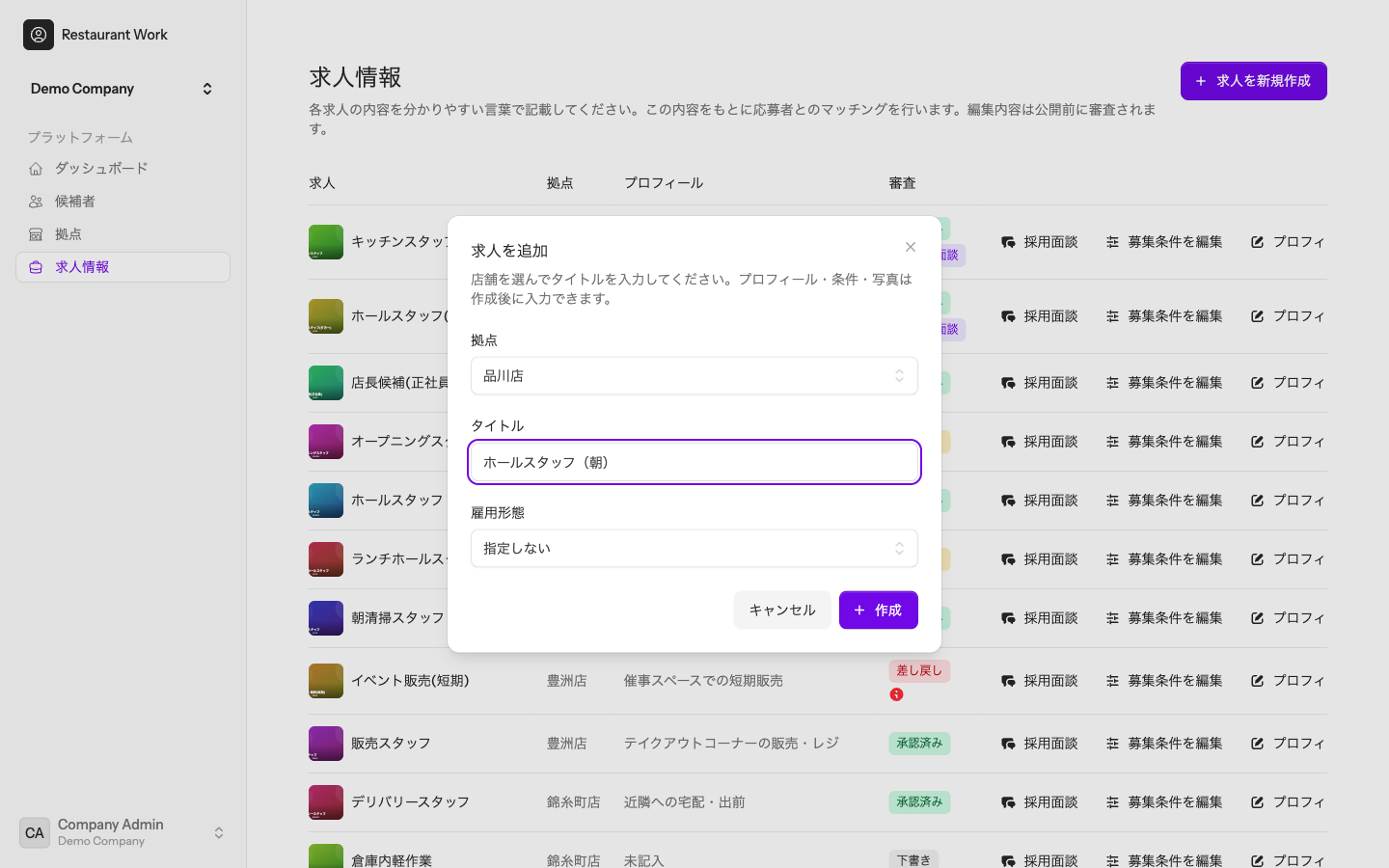Click 採用面談 for キッチンスタッフ row
Viewport: 1389px width, 868px height.
pos(1039,242)
